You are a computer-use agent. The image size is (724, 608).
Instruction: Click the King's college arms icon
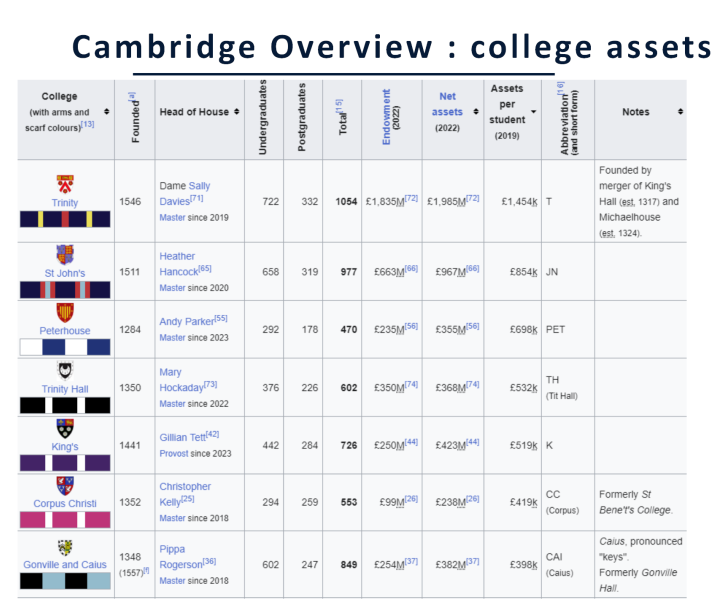65,428
